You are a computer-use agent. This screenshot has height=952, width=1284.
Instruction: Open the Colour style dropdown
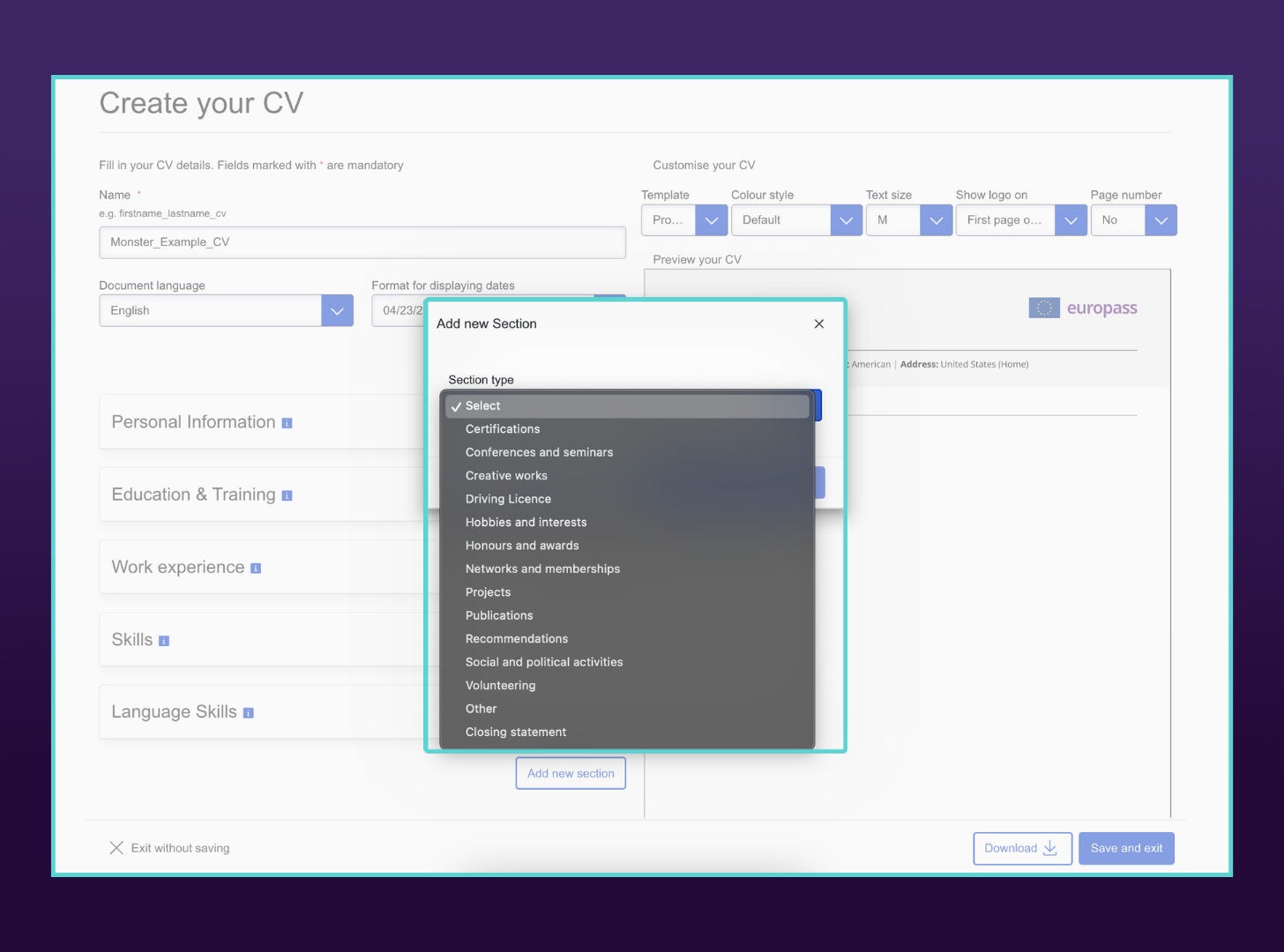796,220
